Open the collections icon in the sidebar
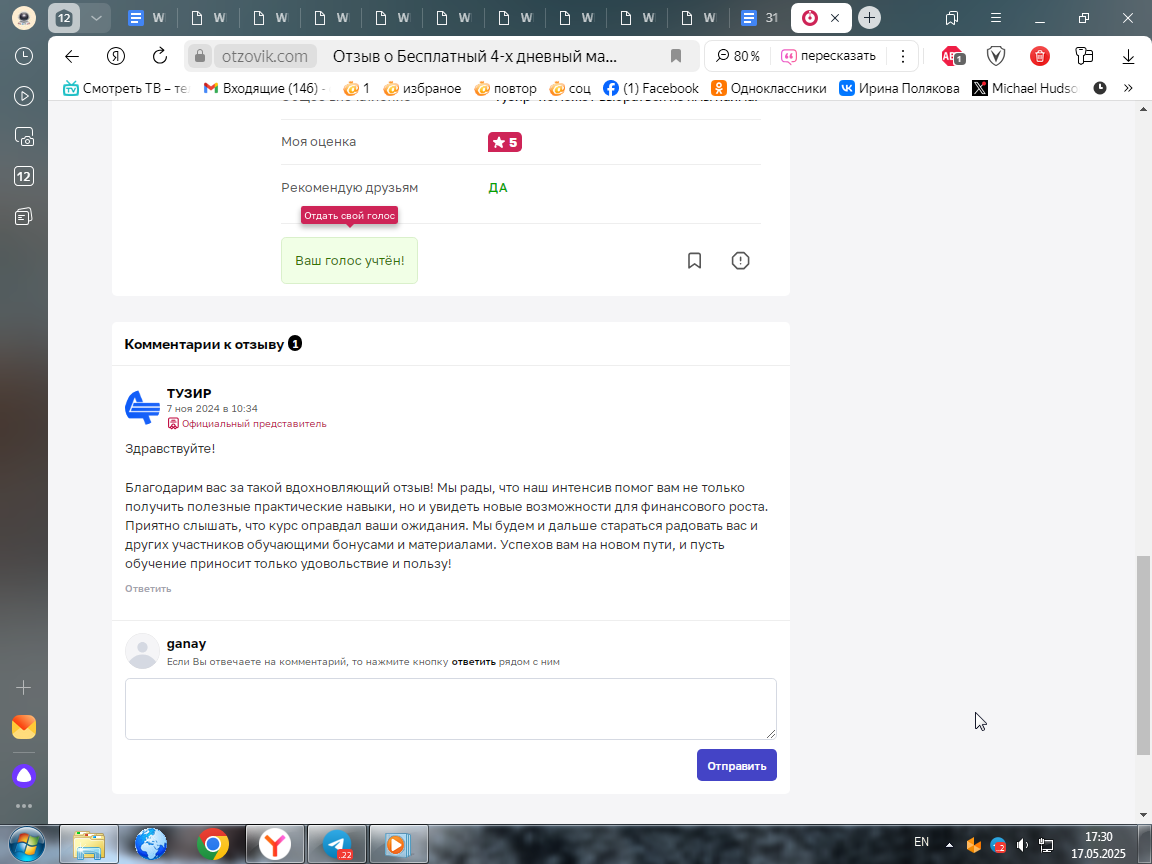Image resolution: width=1152 pixels, height=864 pixels. [24, 217]
